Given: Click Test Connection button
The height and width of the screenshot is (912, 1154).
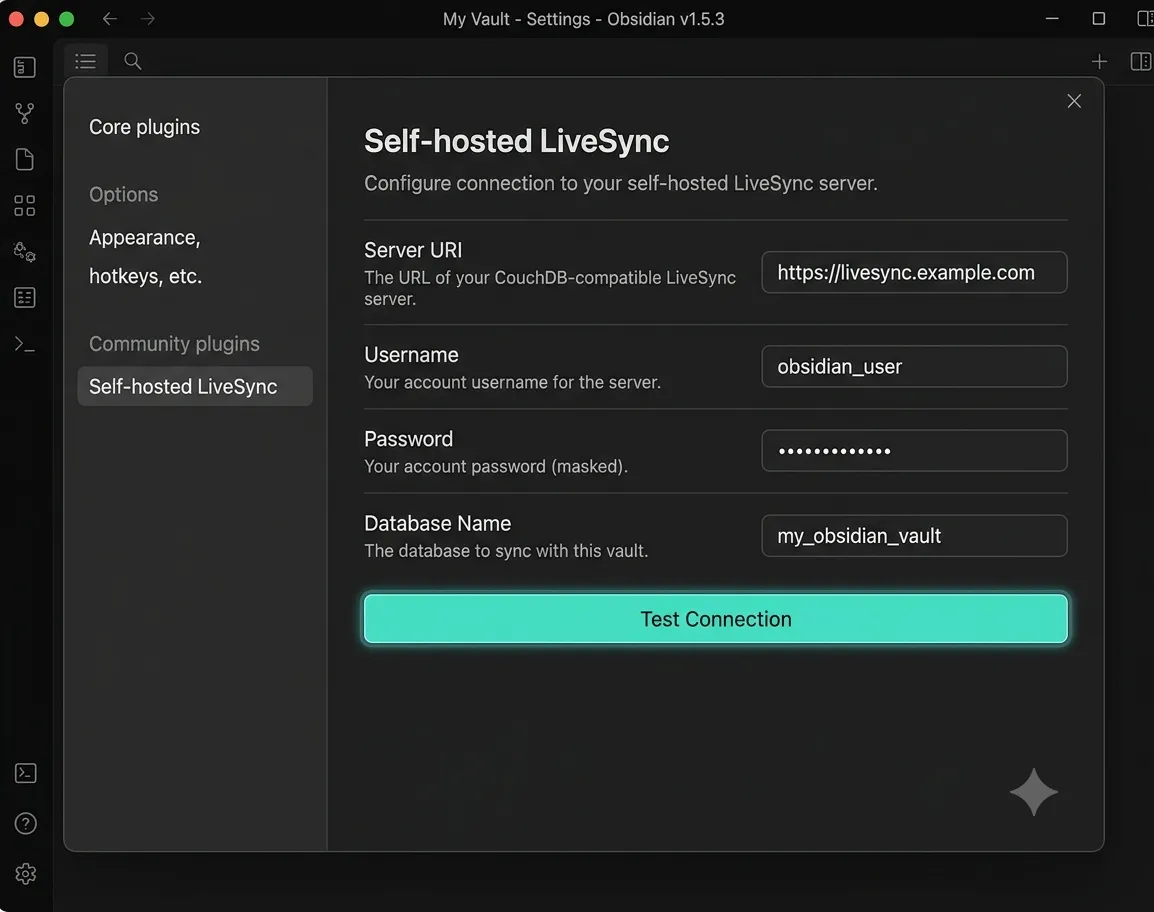Looking at the screenshot, I should [x=715, y=619].
